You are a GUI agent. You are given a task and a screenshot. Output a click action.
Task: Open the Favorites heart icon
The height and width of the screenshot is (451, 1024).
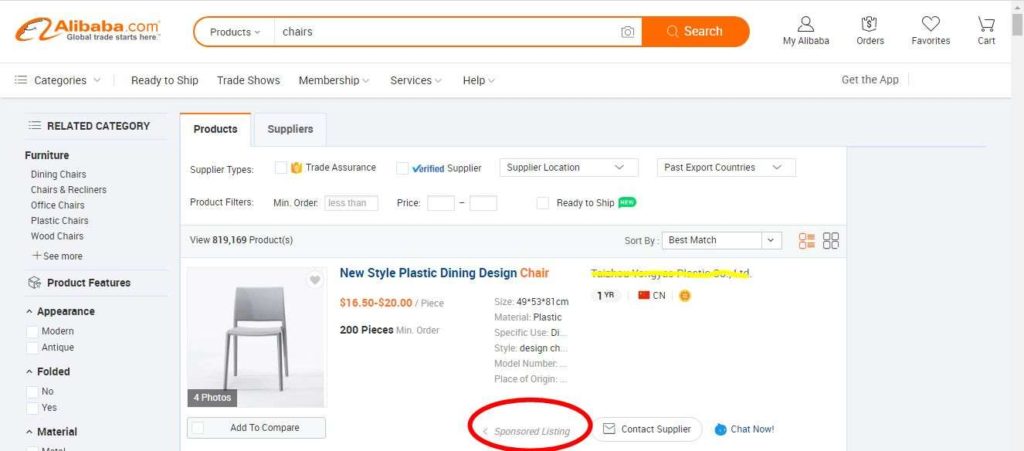tap(931, 24)
